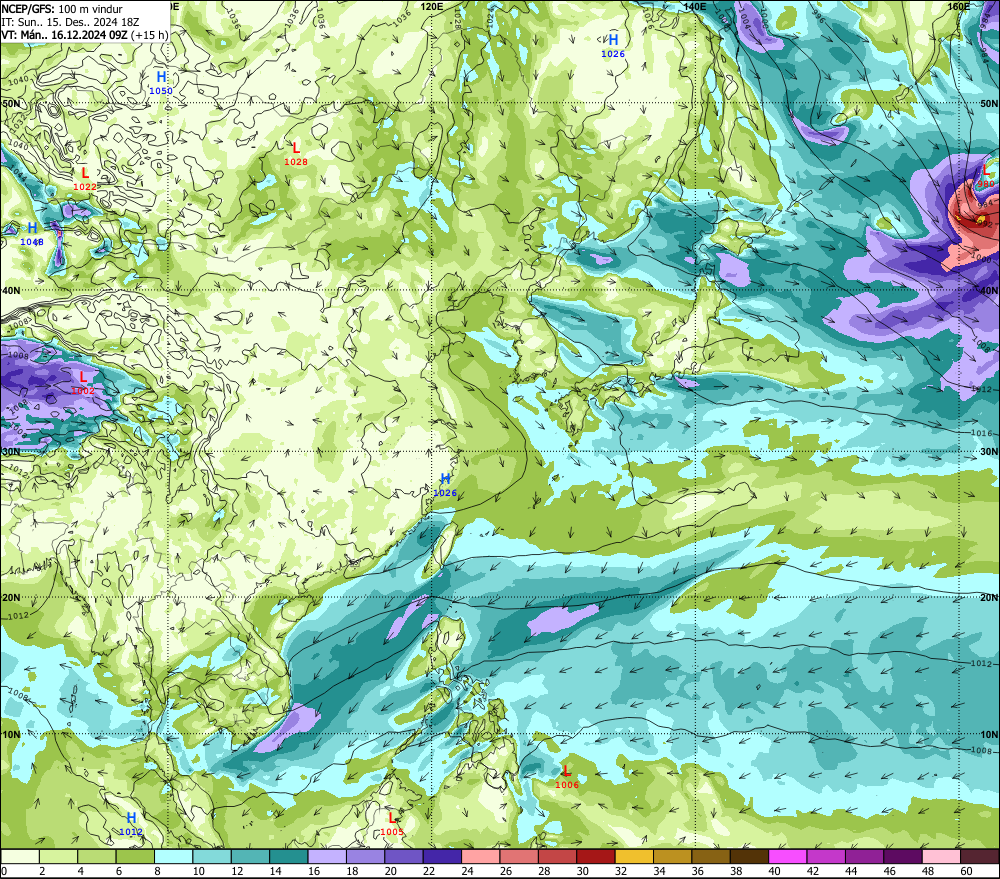This screenshot has height=879, width=1000.
Task: Click the left-edge 40N latitude label
Action: coord(11,290)
